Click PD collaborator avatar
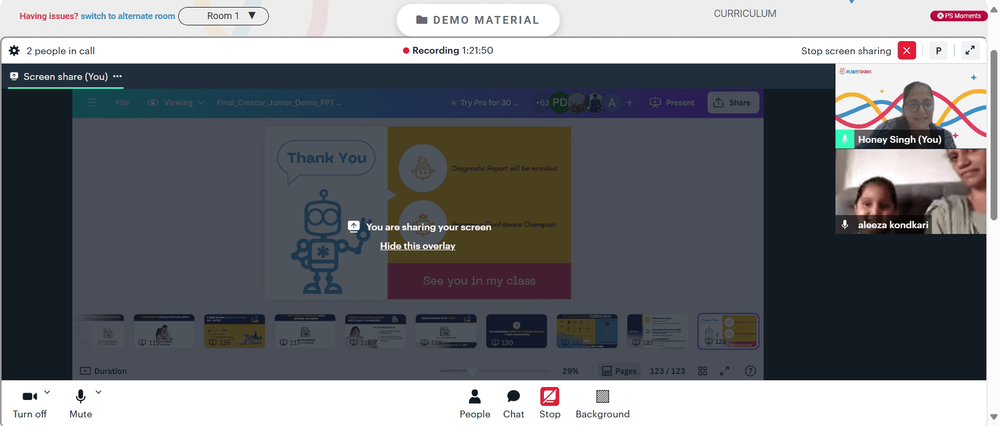Viewport: 1000px width, 426px height. [x=559, y=103]
